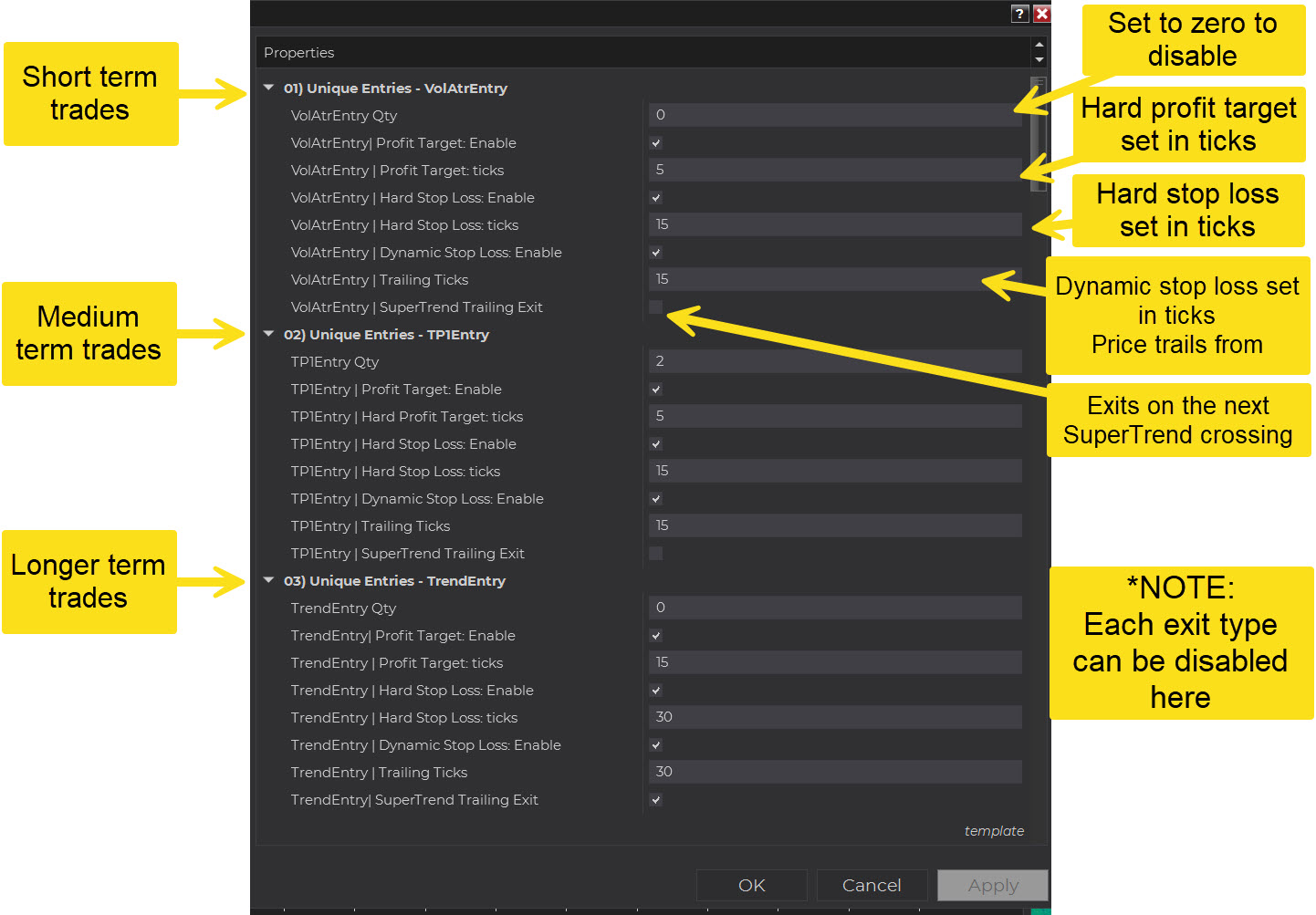1316x915 pixels.
Task: Click the Properties scroll up arrow
Action: [1039, 45]
